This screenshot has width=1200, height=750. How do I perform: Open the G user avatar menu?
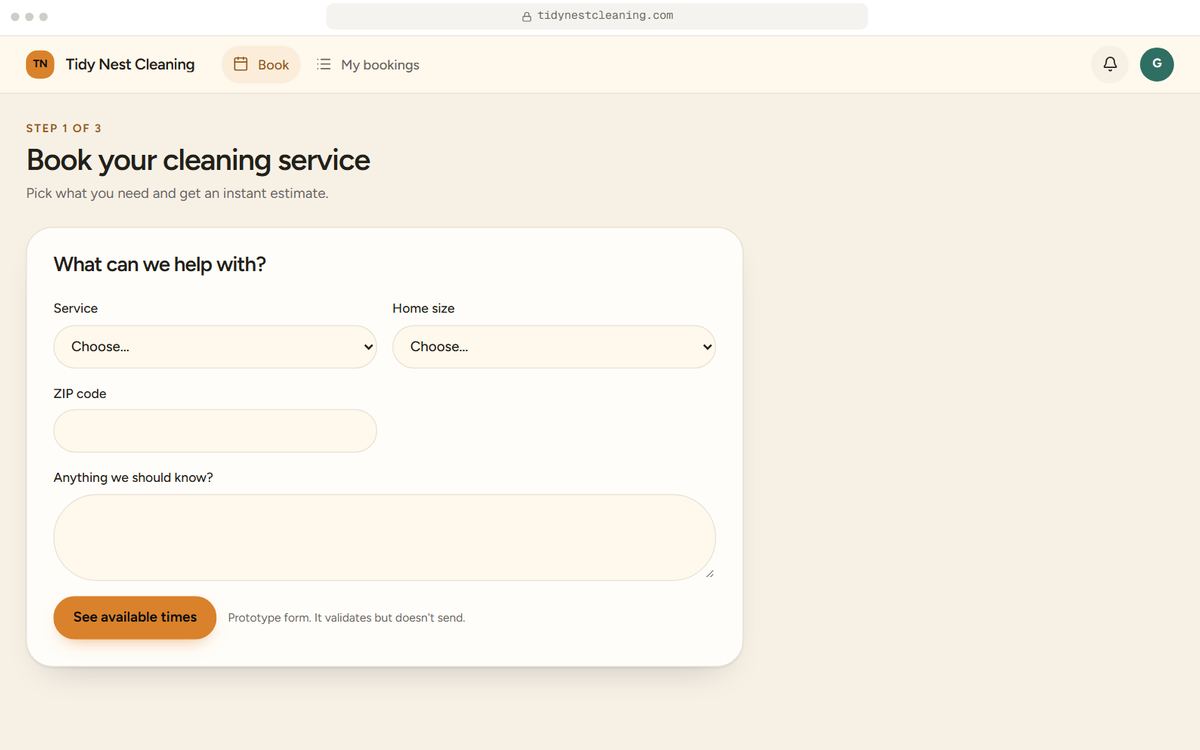pyautogui.click(x=1157, y=64)
